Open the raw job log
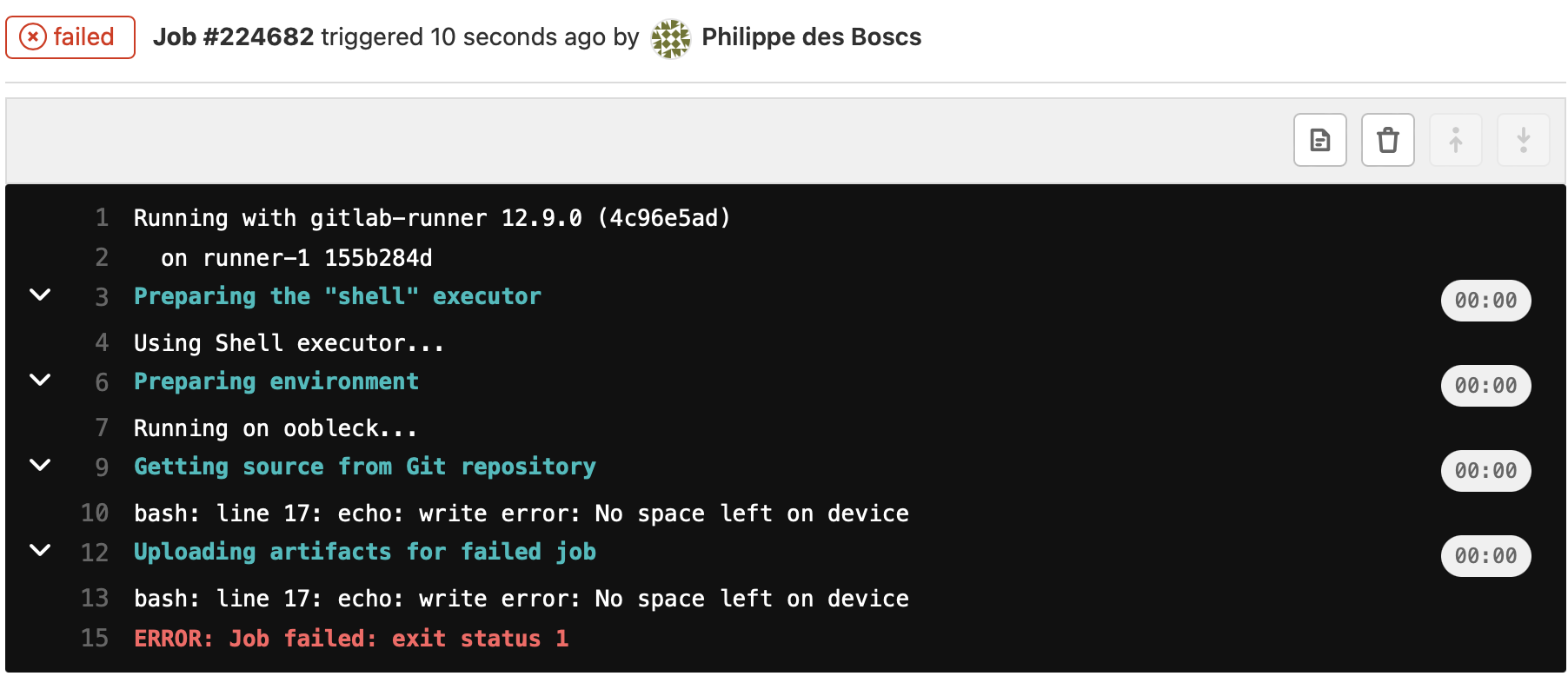The width and height of the screenshot is (1568, 676). 1319,140
